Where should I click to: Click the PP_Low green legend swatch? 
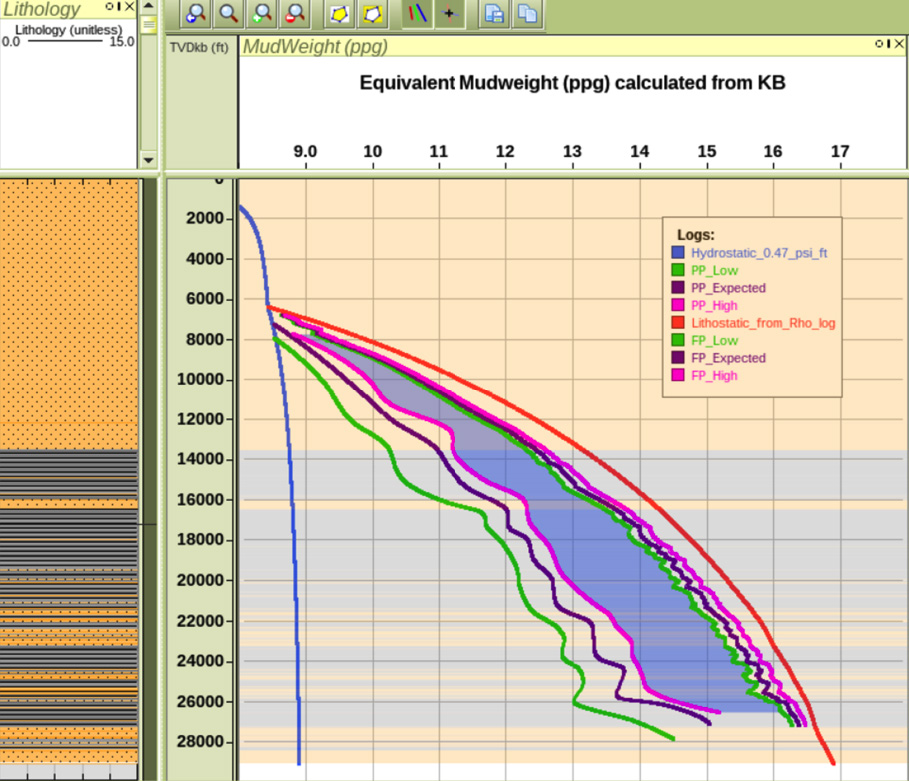tap(678, 270)
